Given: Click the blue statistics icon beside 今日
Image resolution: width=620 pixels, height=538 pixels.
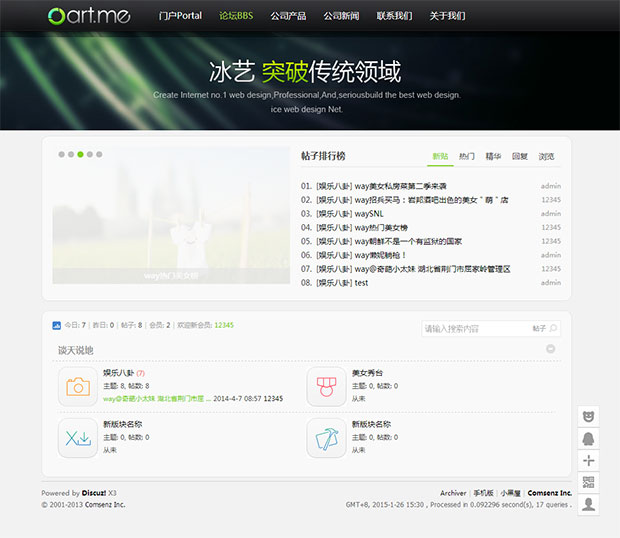Looking at the screenshot, I should pos(57,325).
